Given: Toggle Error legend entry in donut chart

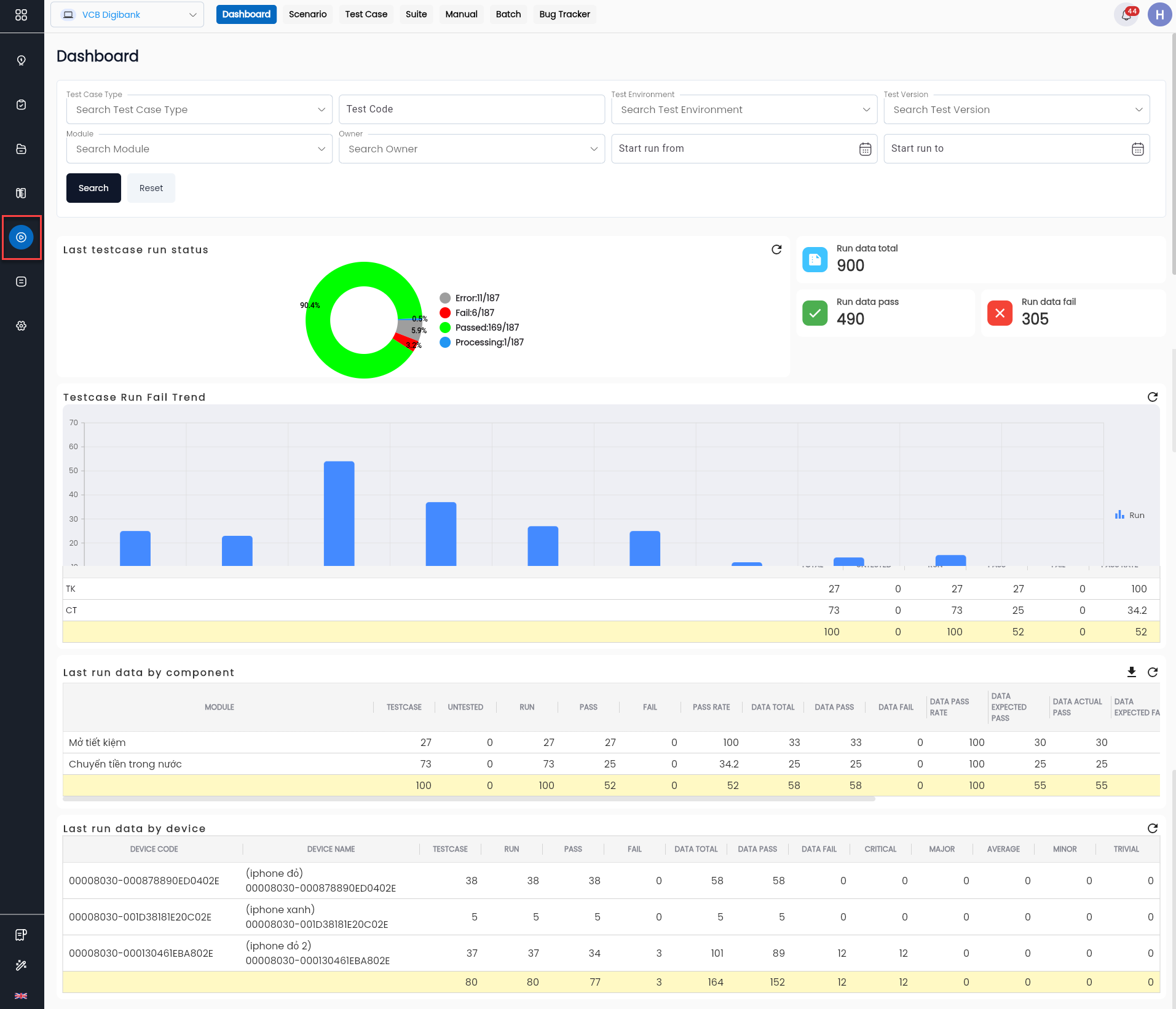Looking at the screenshot, I should 470,298.
